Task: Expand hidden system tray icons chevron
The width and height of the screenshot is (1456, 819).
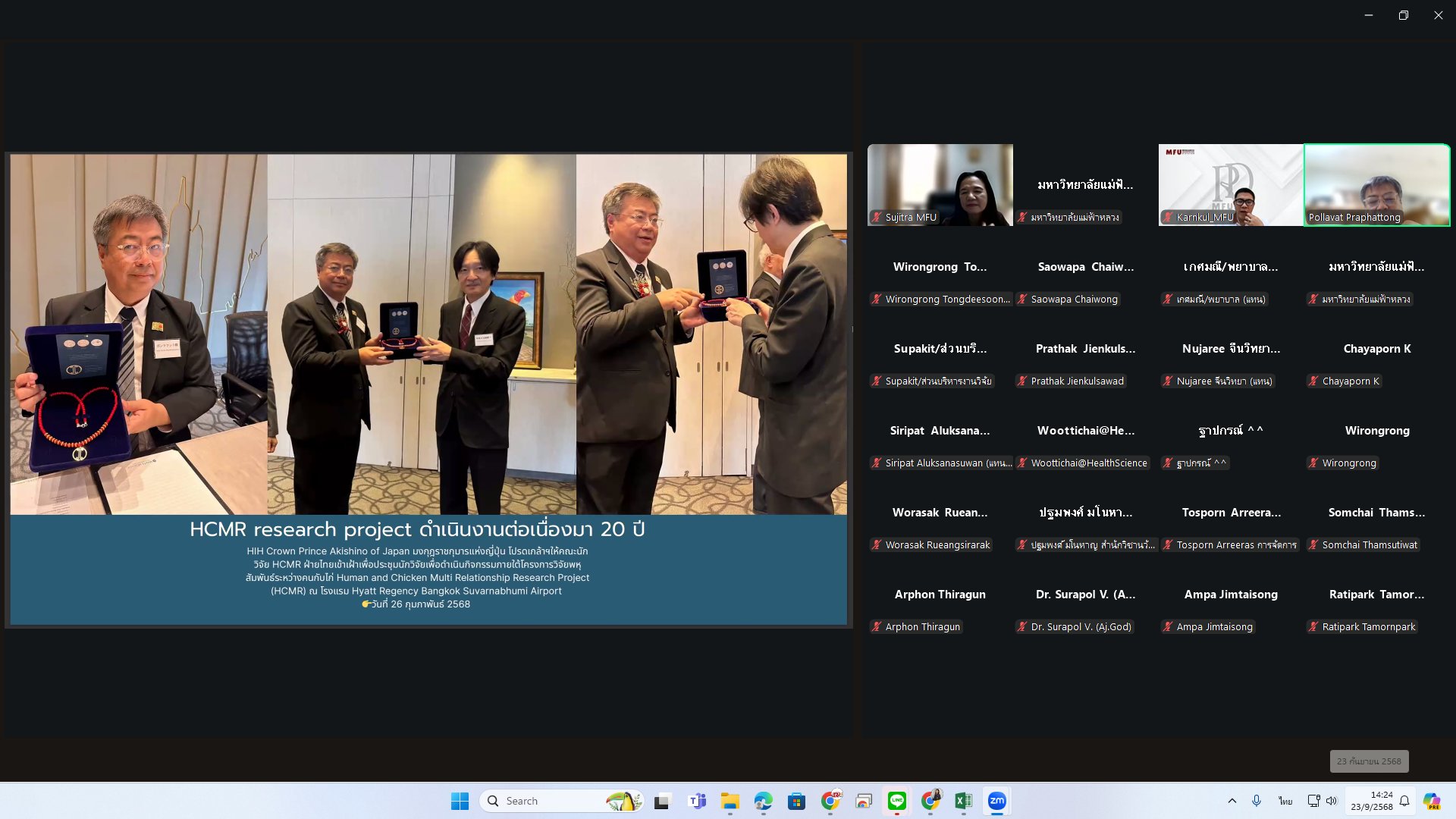Action: 1232,801
